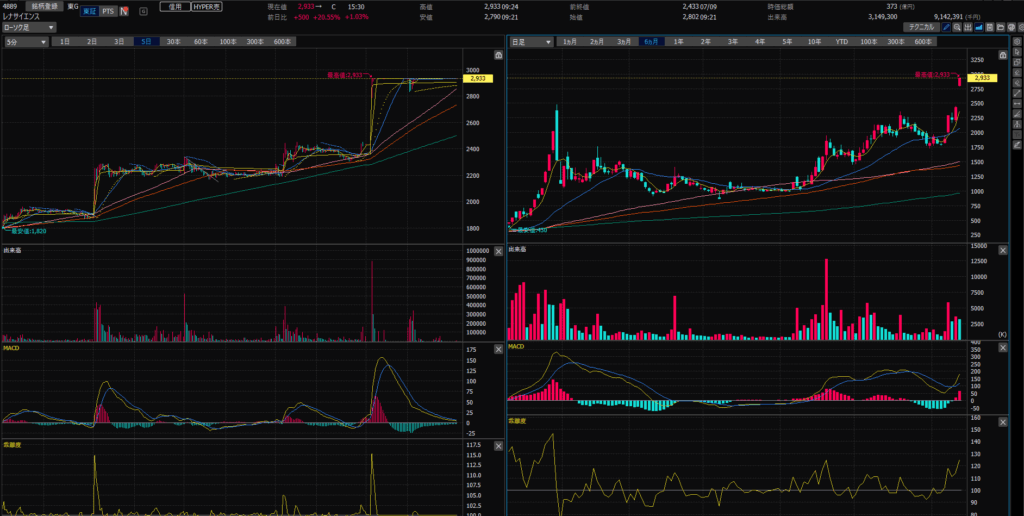Select the 2ヵ月 range tab
1024x516 pixels.
(597, 42)
